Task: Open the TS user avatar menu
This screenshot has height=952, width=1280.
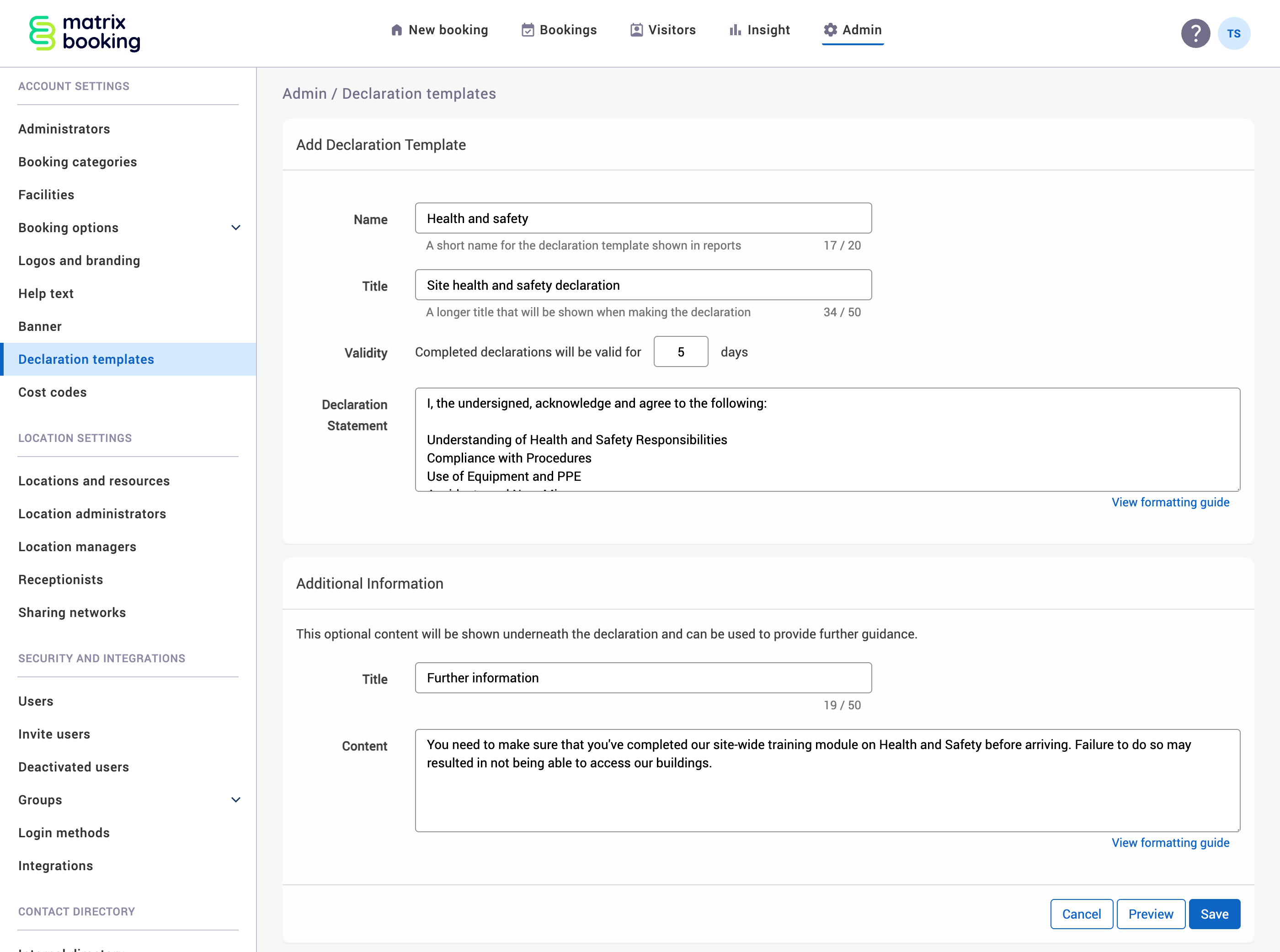Action: 1234,33
